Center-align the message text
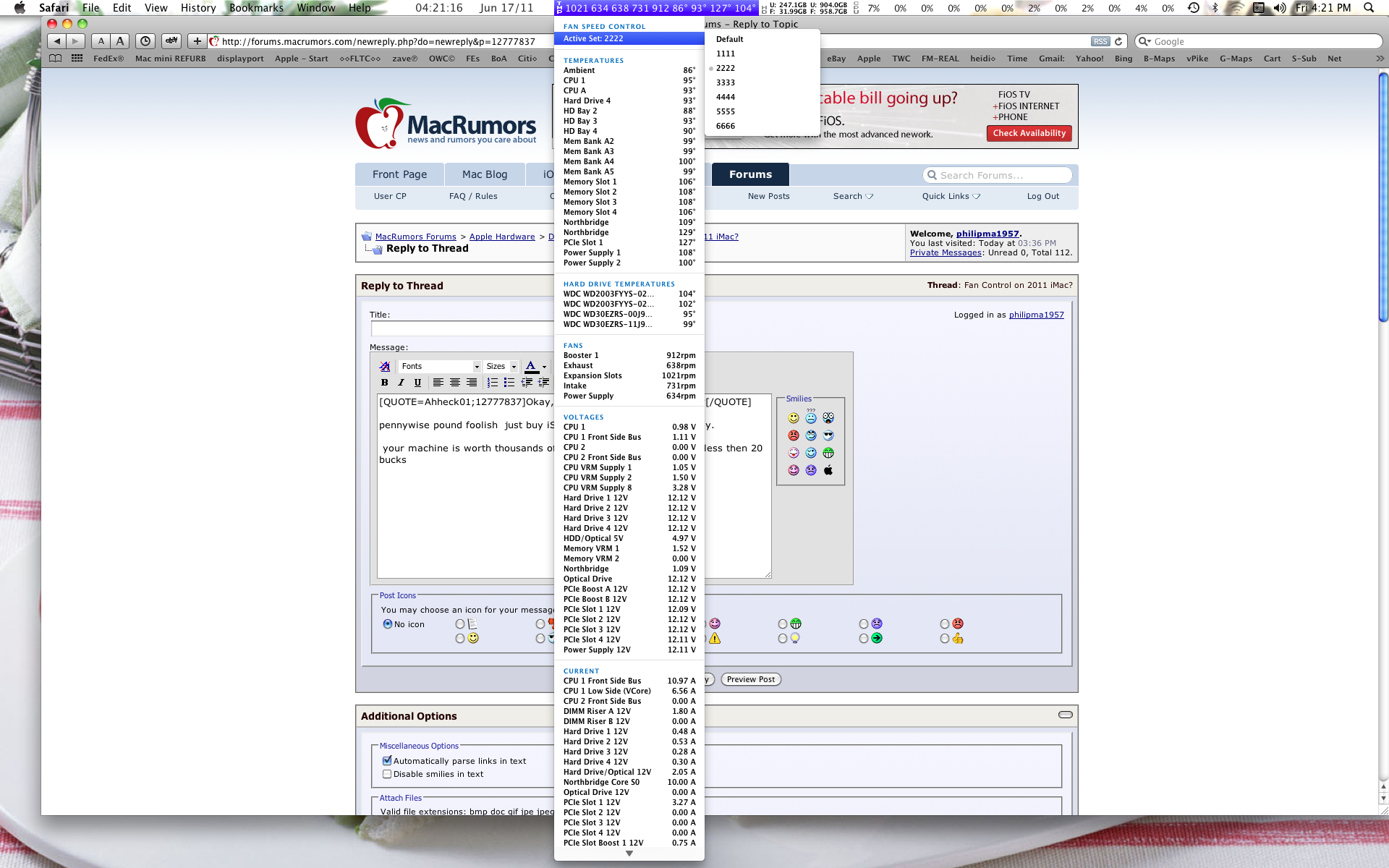1389x868 pixels. point(455,383)
